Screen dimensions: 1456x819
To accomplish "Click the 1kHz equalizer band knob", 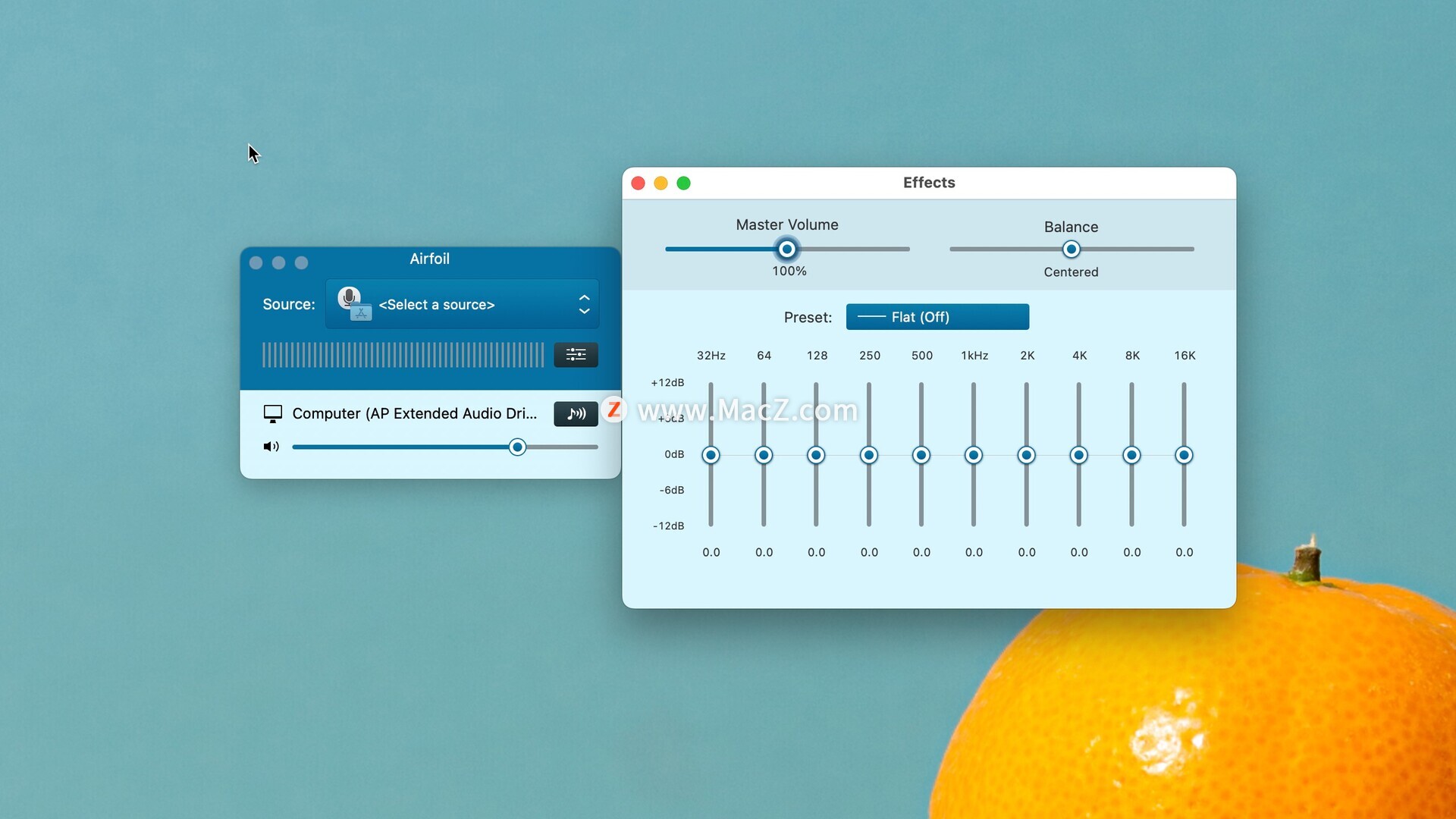I will pyautogui.click(x=974, y=455).
